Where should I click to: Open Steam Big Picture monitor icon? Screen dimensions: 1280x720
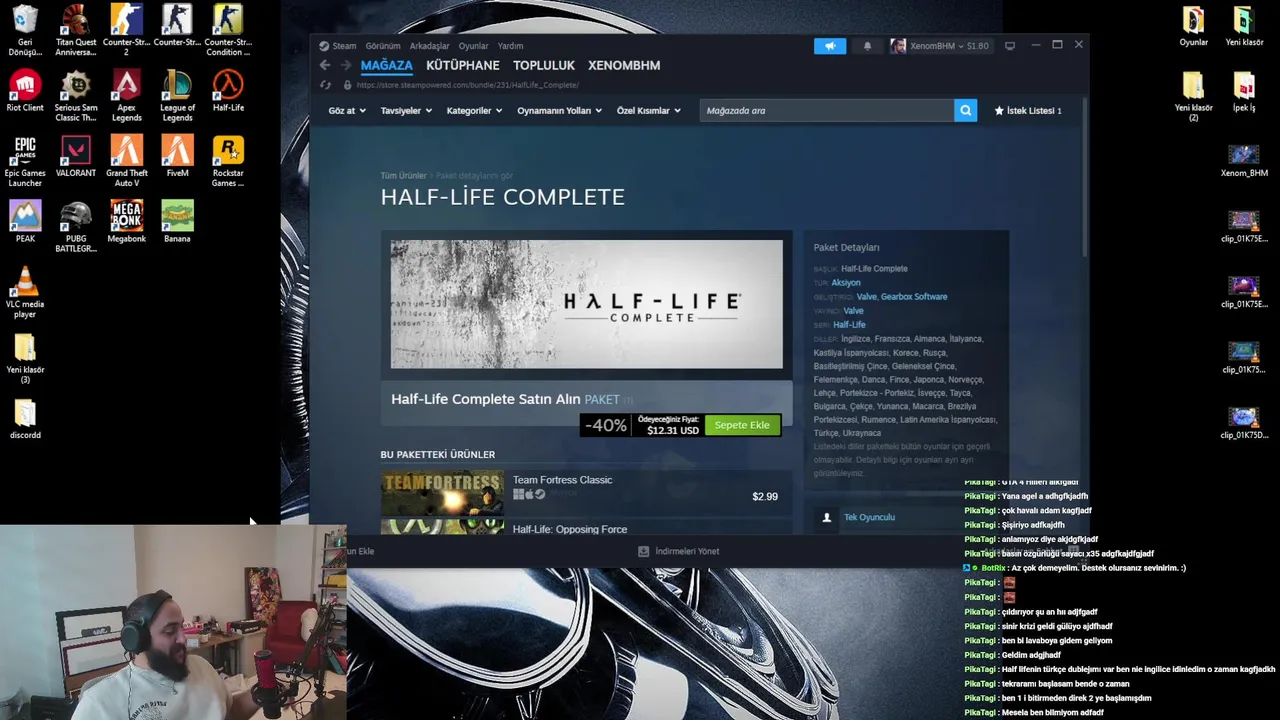click(x=1010, y=46)
